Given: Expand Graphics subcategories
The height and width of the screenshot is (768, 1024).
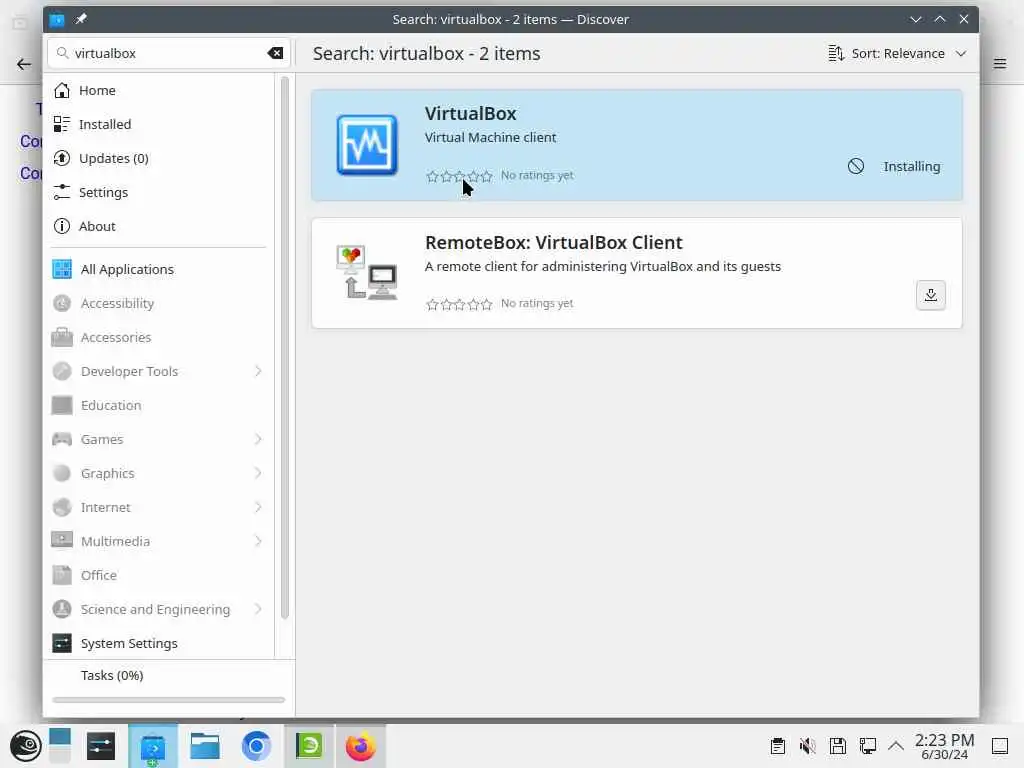Looking at the screenshot, I should click(258, 473).
